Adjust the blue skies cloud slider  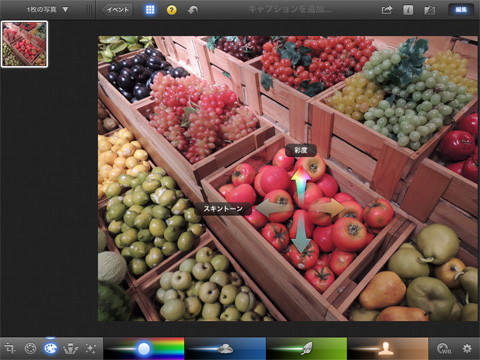225,349
